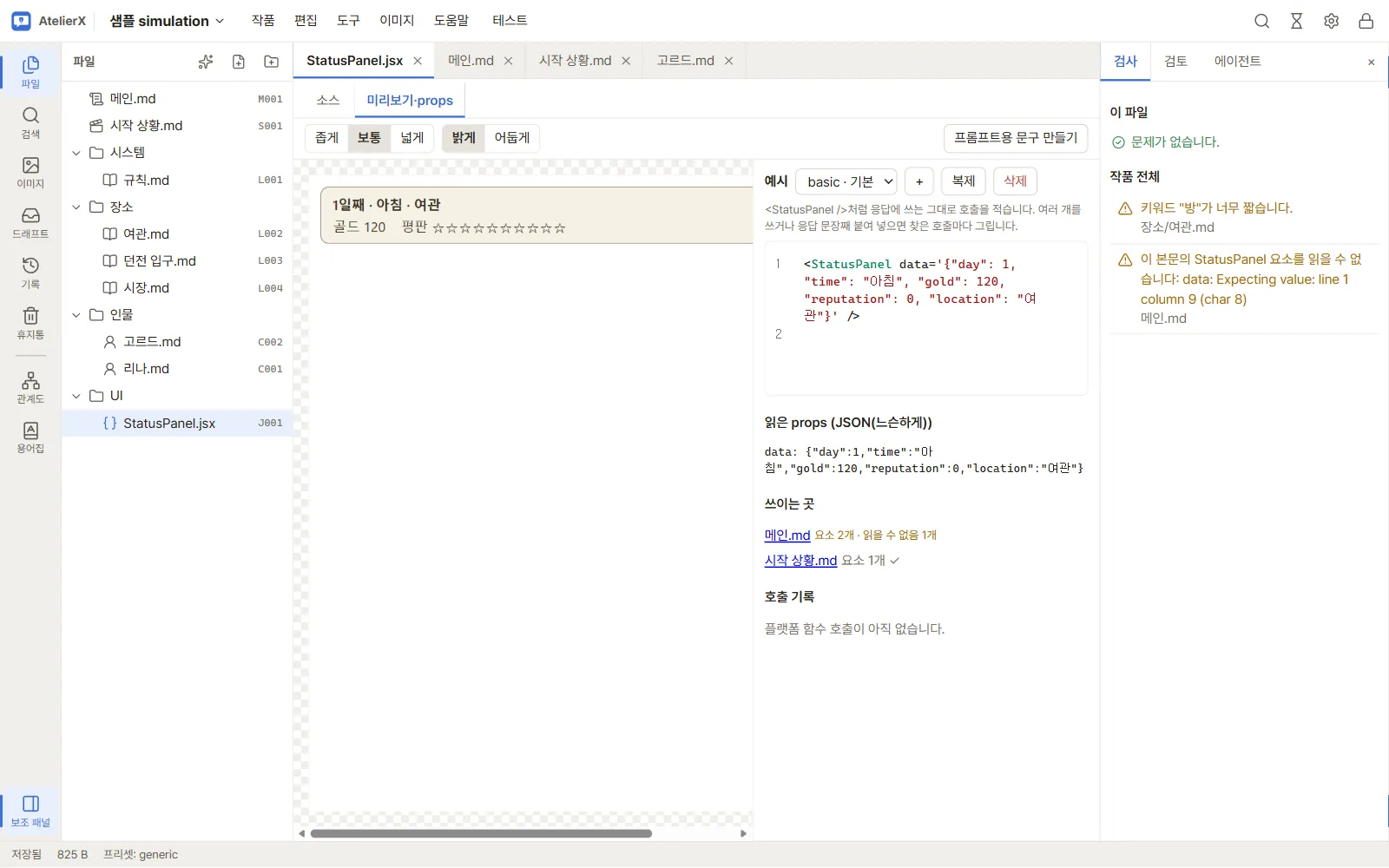This screenshot has height=868, width=1389.
Task: Switch preview theme to 밝게
Action: 464,138
